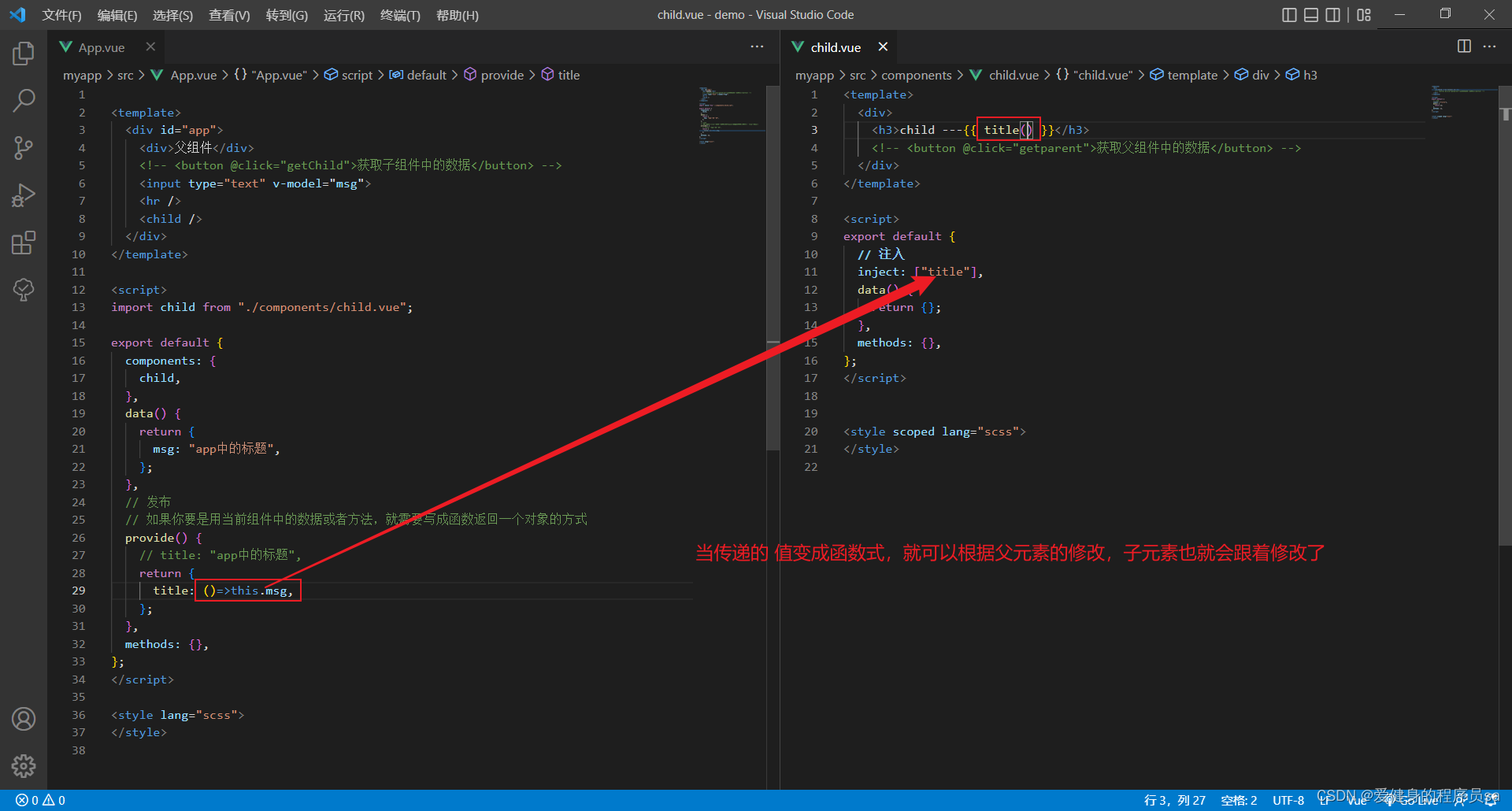Click template breadcrumb in child.vue editor
The height and width of the screenshot is (811, 1512).
coord(1184,75)
